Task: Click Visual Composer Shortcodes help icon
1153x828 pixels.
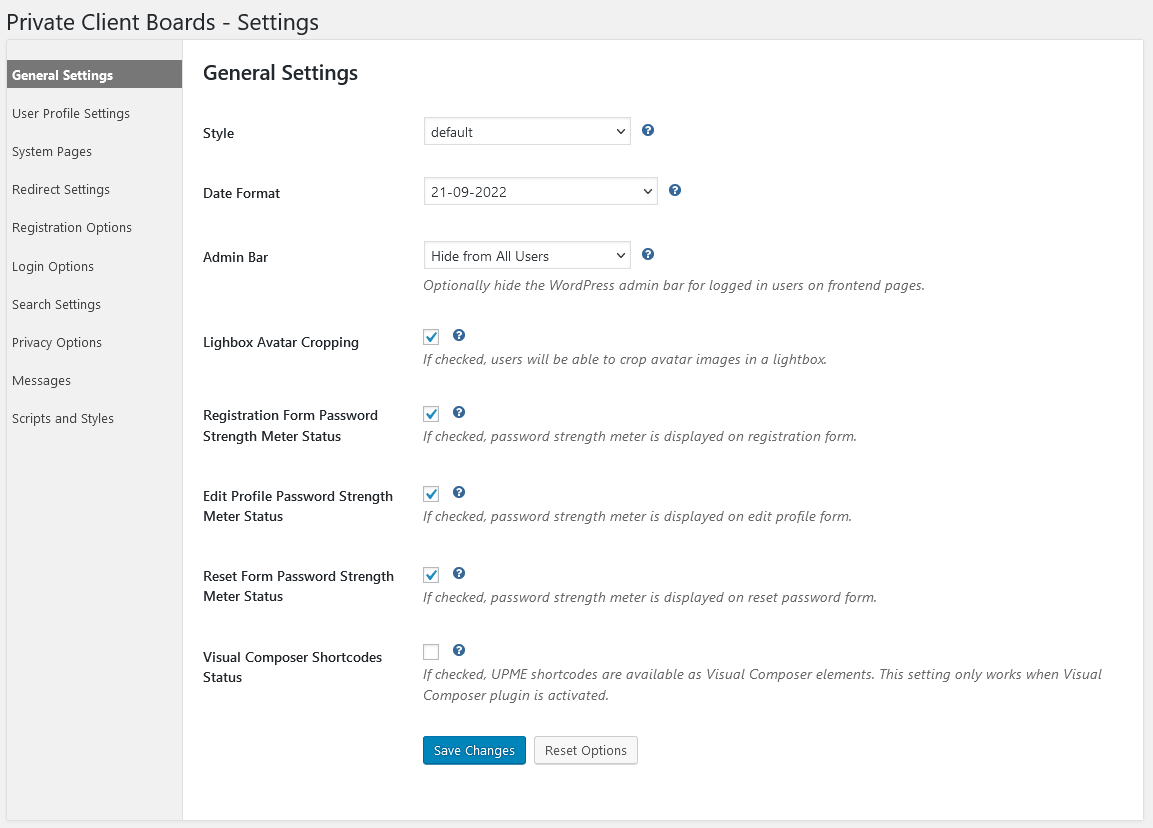Action: click(x=459, y=649)
